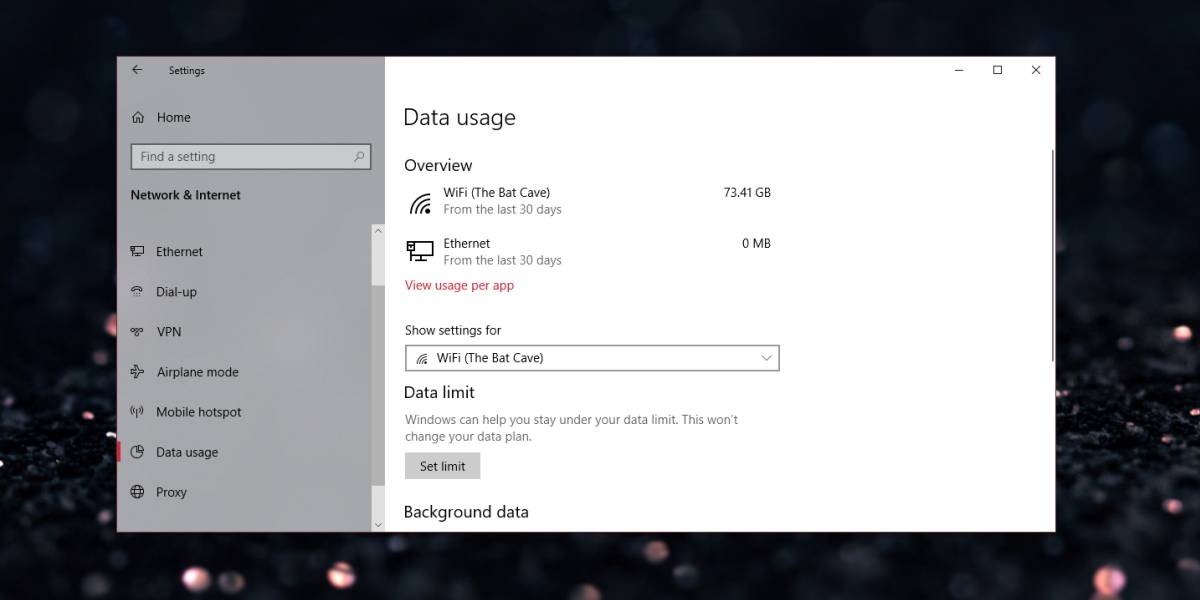Click the Dial-up icon

(x=137, y=292)
